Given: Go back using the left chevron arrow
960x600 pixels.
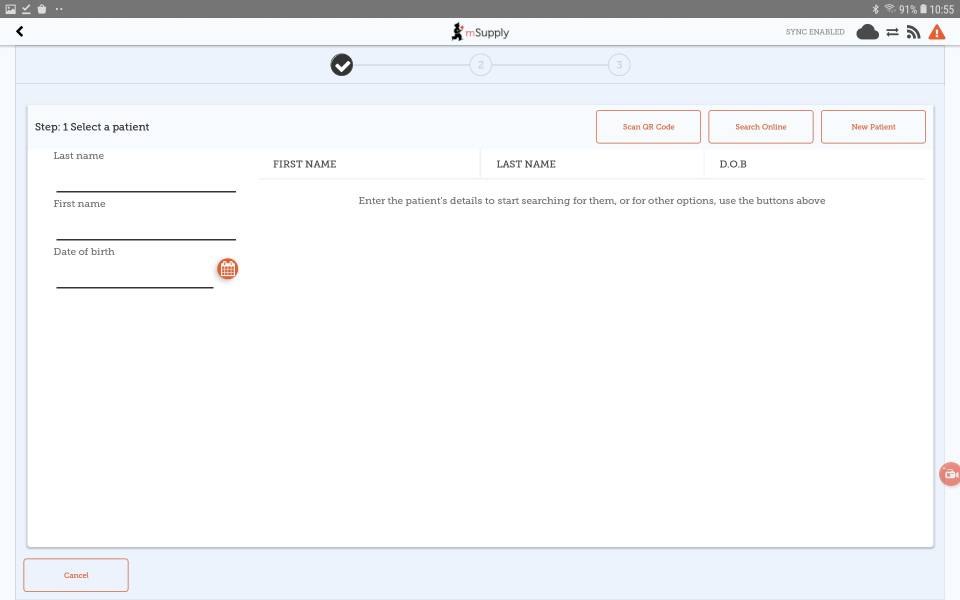Looking at the screenshot, I should [19, 32].
